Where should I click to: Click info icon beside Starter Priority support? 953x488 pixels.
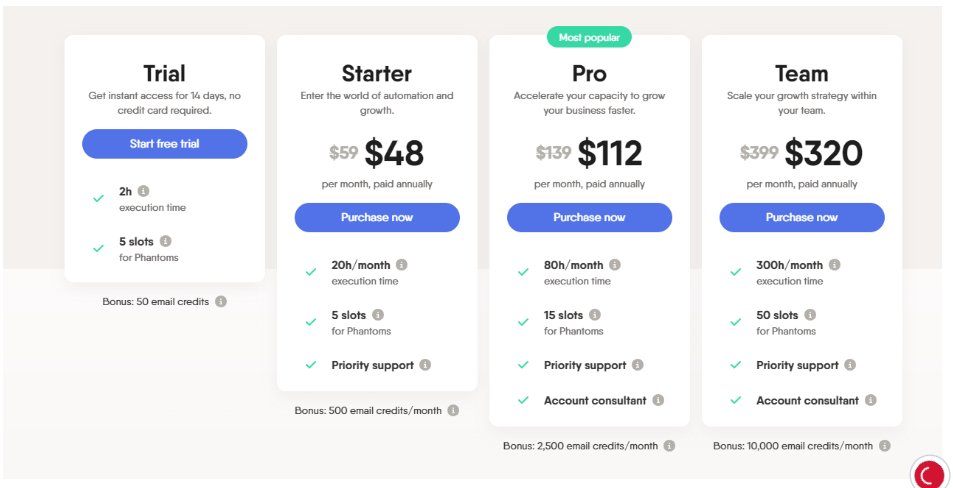[x=425, y=365]
